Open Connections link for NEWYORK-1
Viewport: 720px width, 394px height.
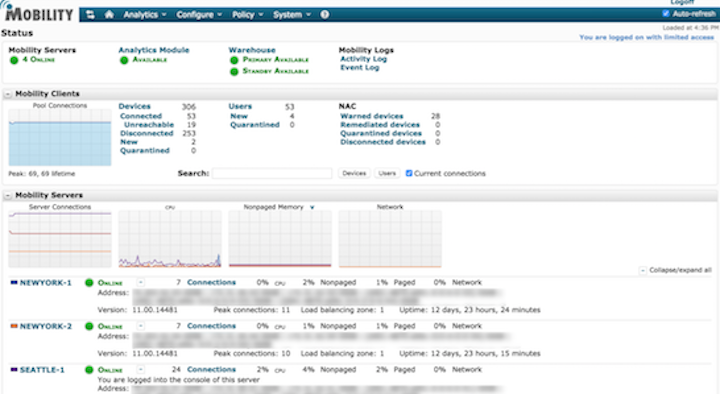pyautogui.click(x=211, y=282)
